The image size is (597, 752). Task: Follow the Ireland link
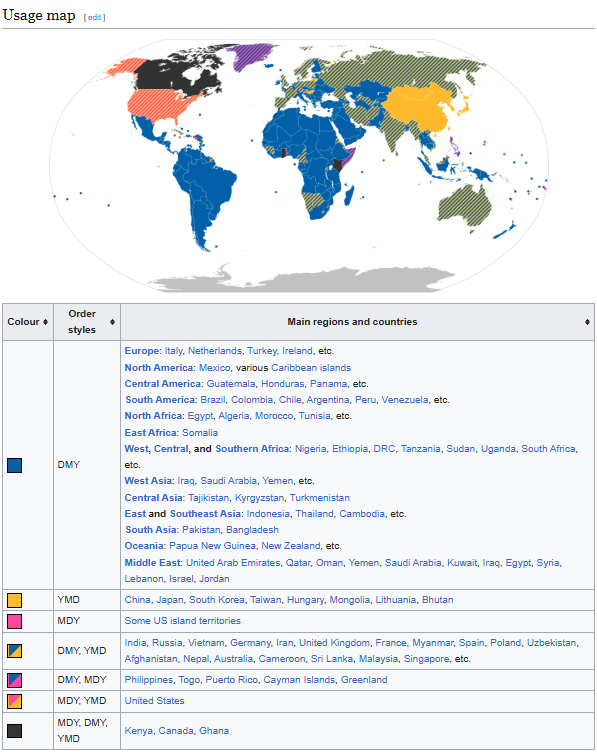tap(297, 351)
